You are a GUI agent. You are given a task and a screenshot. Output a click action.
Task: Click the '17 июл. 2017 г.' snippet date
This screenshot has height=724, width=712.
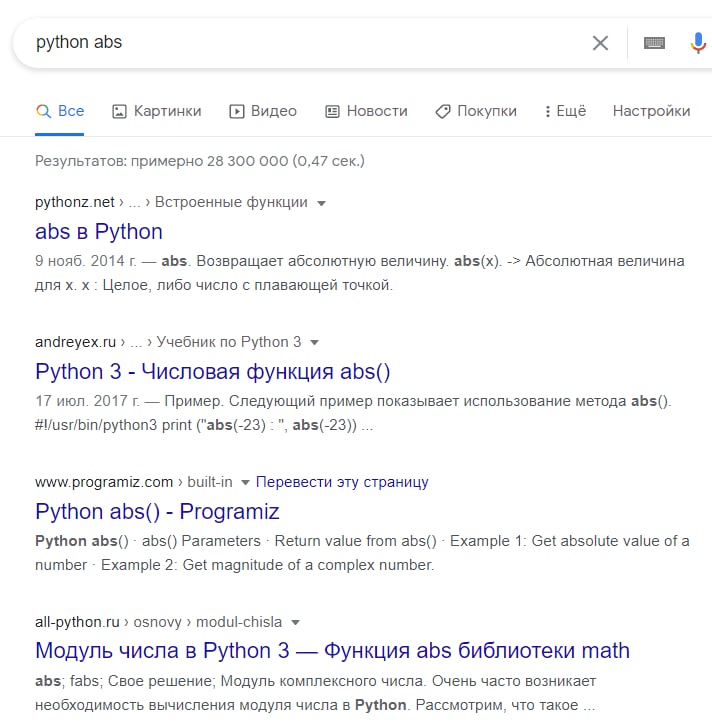coord(87,401)
